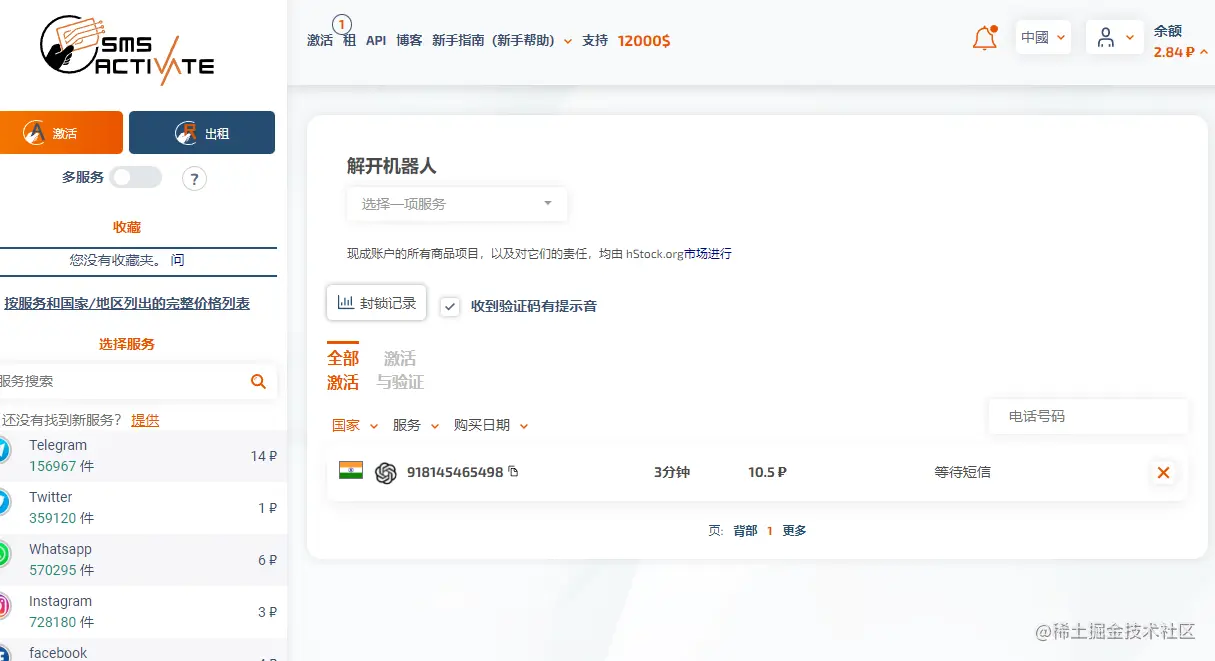Go to 更多 next page

click(794, 531)
